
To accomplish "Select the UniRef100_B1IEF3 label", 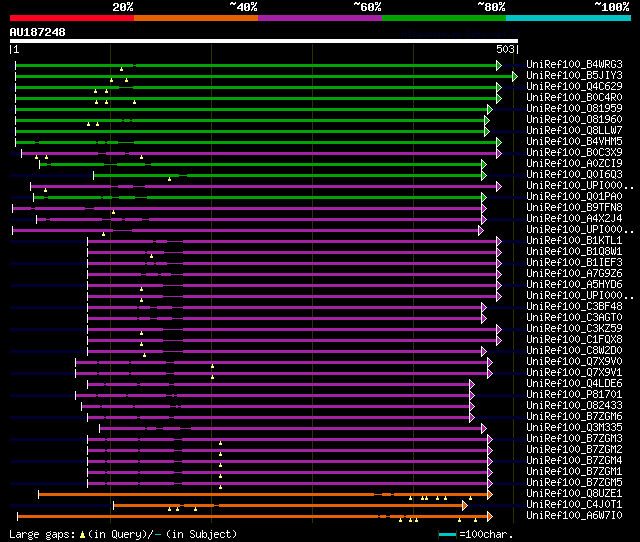I will [574, 262].
